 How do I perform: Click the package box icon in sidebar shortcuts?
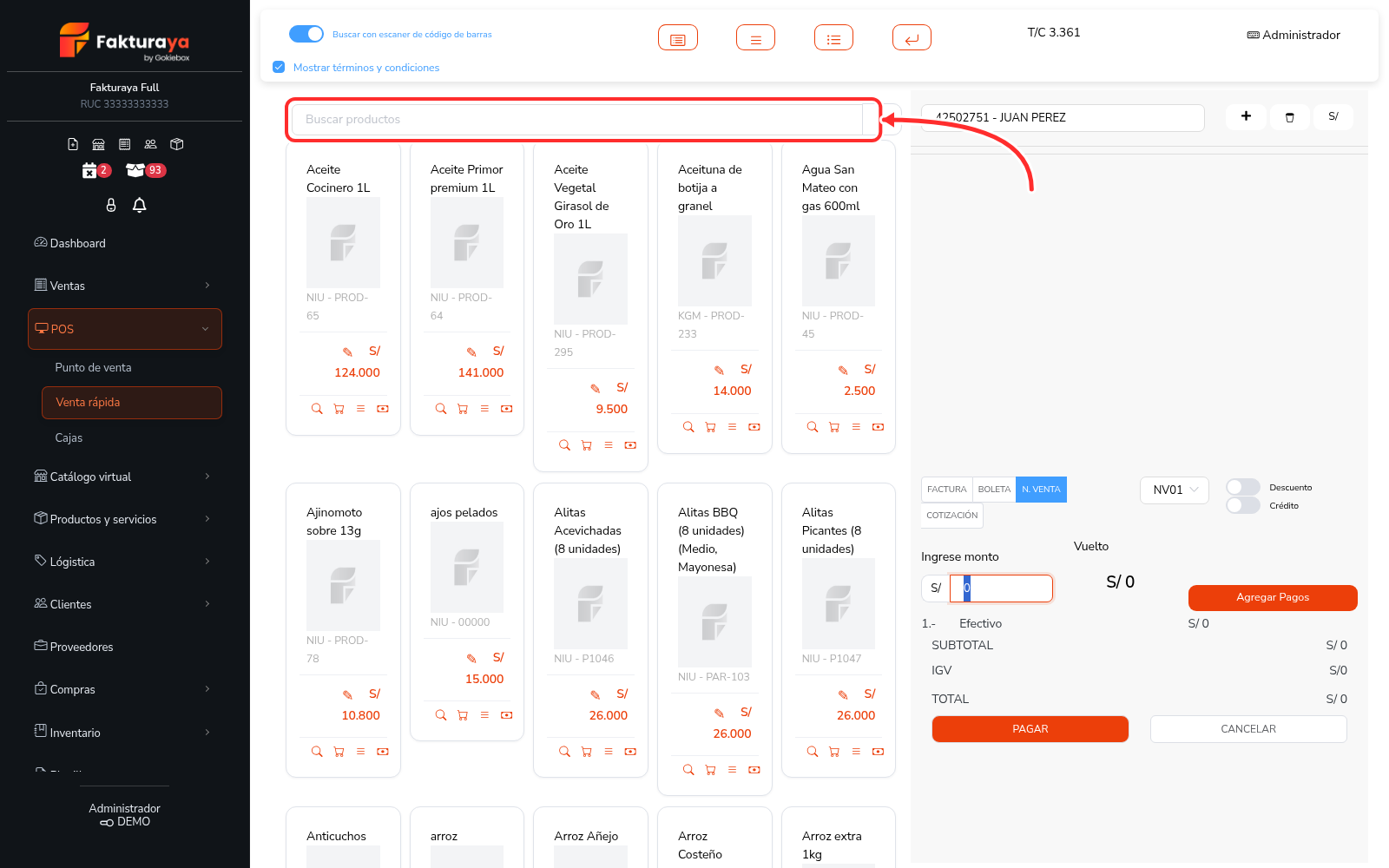177,144
